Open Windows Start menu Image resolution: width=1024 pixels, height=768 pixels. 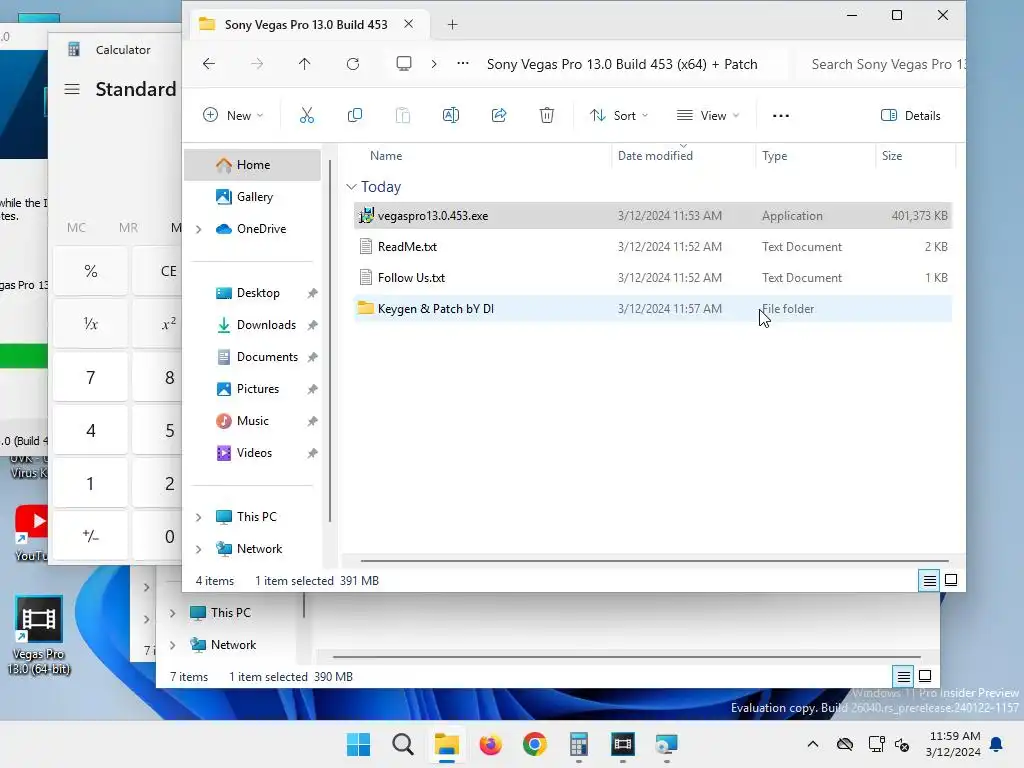pyautogui.click(x=359, y=744)
